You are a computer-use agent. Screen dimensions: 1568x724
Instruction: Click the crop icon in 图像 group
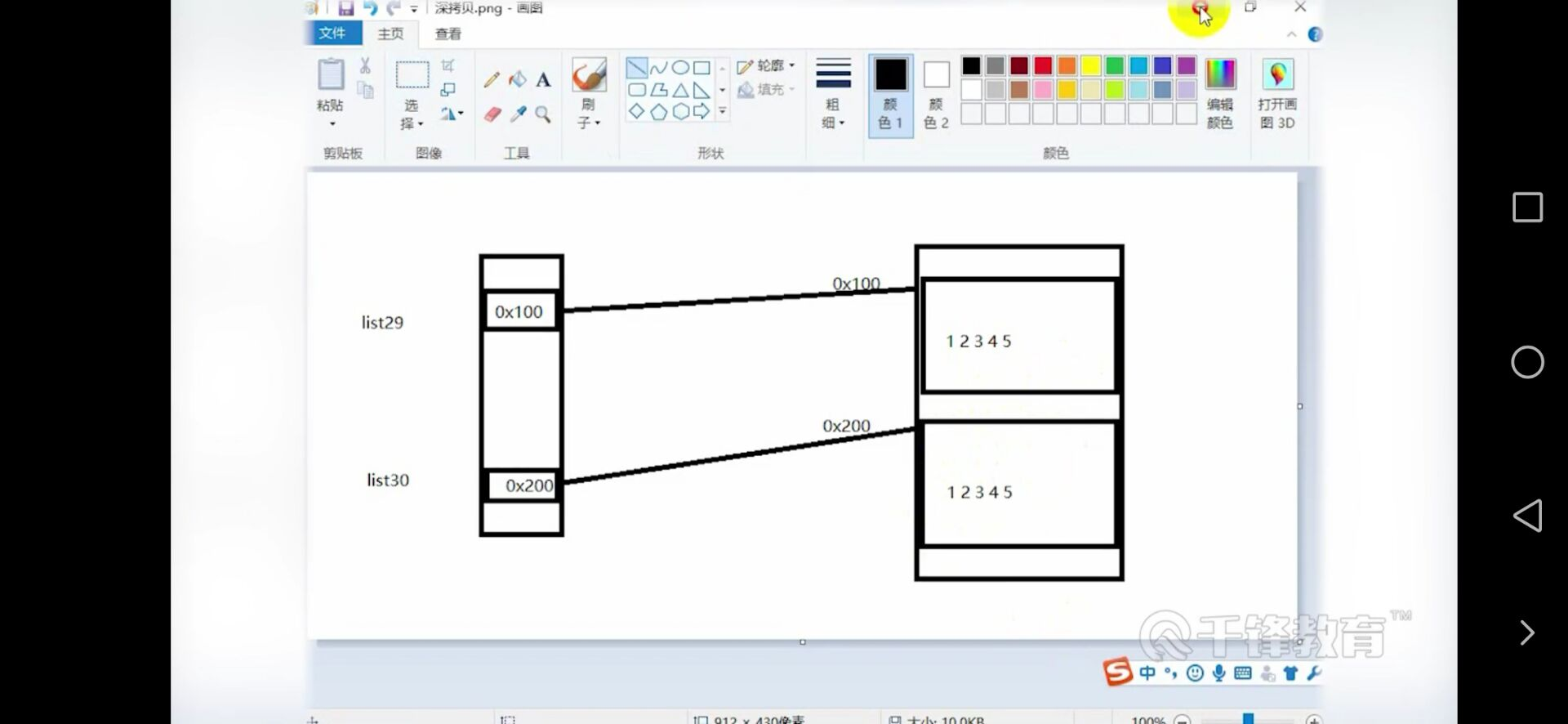[x=448, y=65]
